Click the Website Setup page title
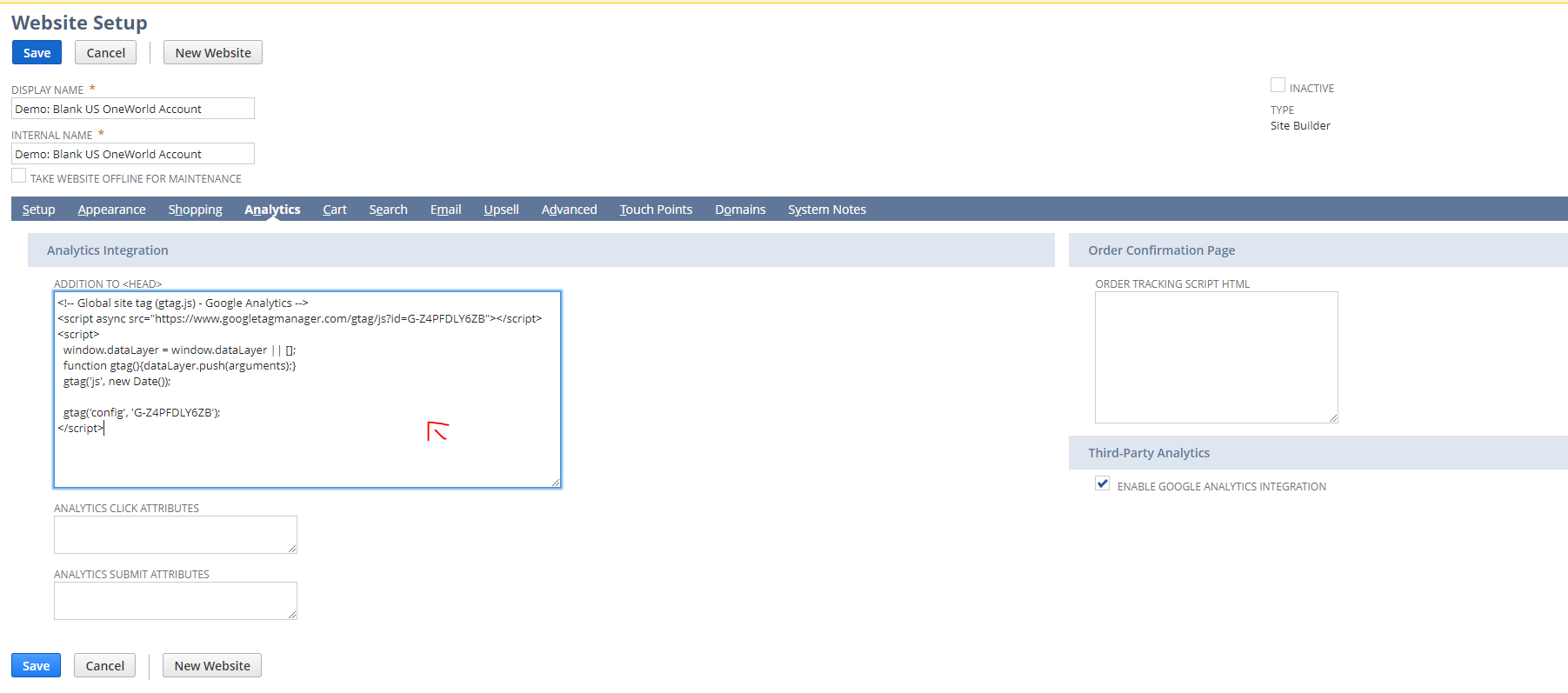1568x693 pixels. [79, 23]
